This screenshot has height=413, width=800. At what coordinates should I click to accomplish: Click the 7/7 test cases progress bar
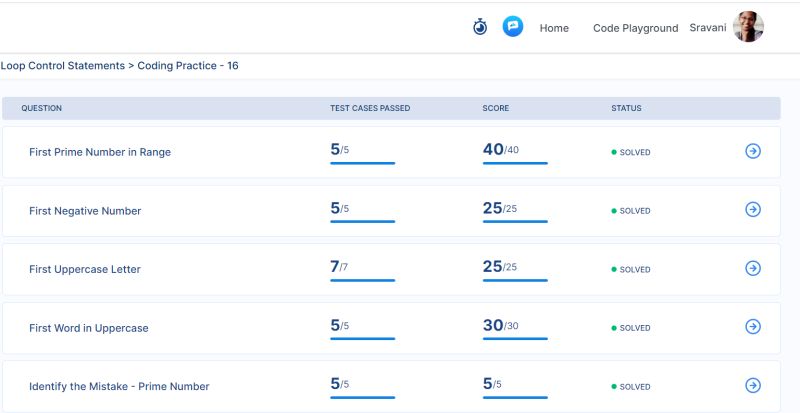coord(362,280)
